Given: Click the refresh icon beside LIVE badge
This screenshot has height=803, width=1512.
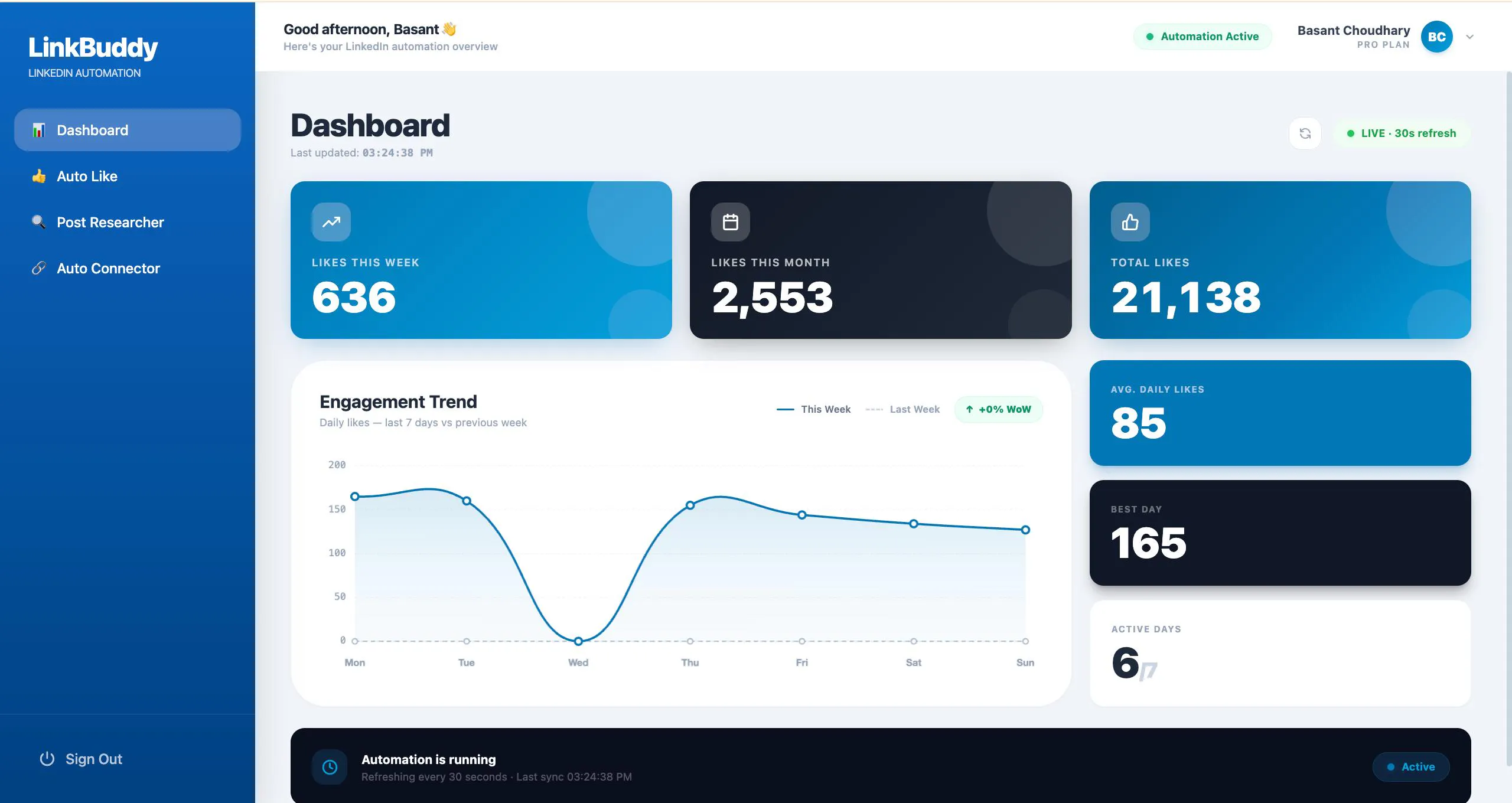Looking at the screenshot, I should (1305, 133).
